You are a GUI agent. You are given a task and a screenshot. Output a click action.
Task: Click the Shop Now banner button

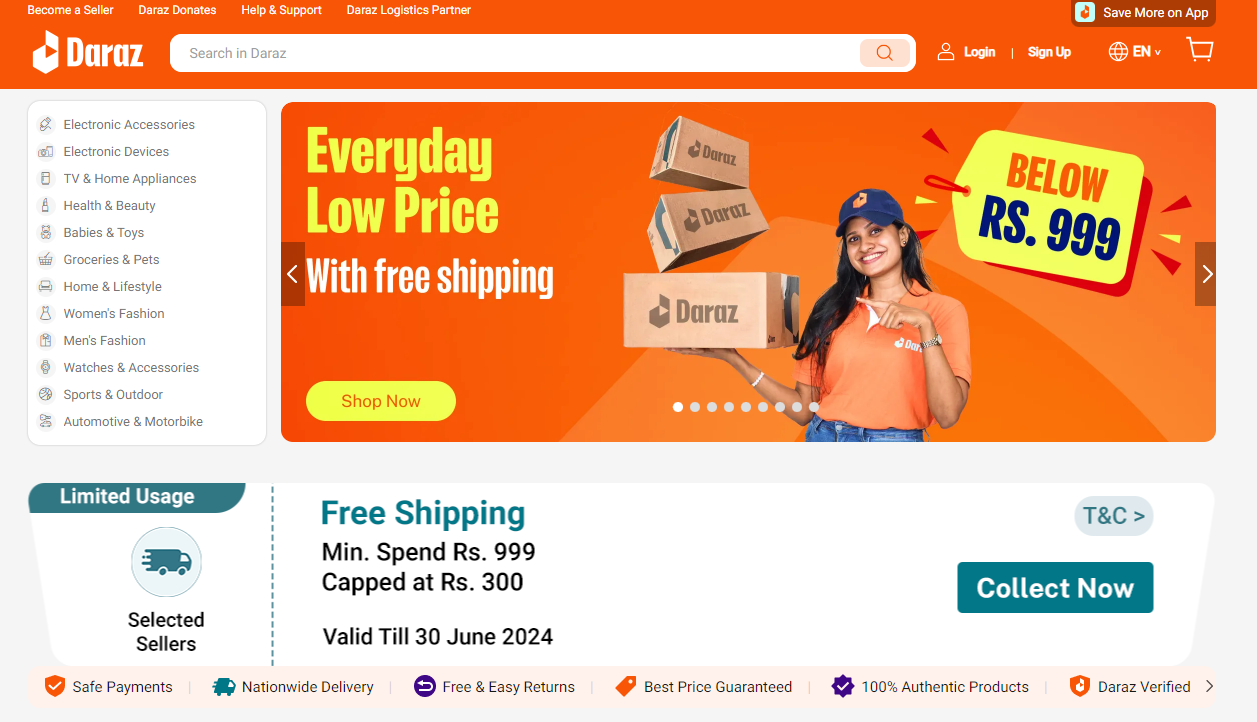pyautogui.click(x=381, y=401)
